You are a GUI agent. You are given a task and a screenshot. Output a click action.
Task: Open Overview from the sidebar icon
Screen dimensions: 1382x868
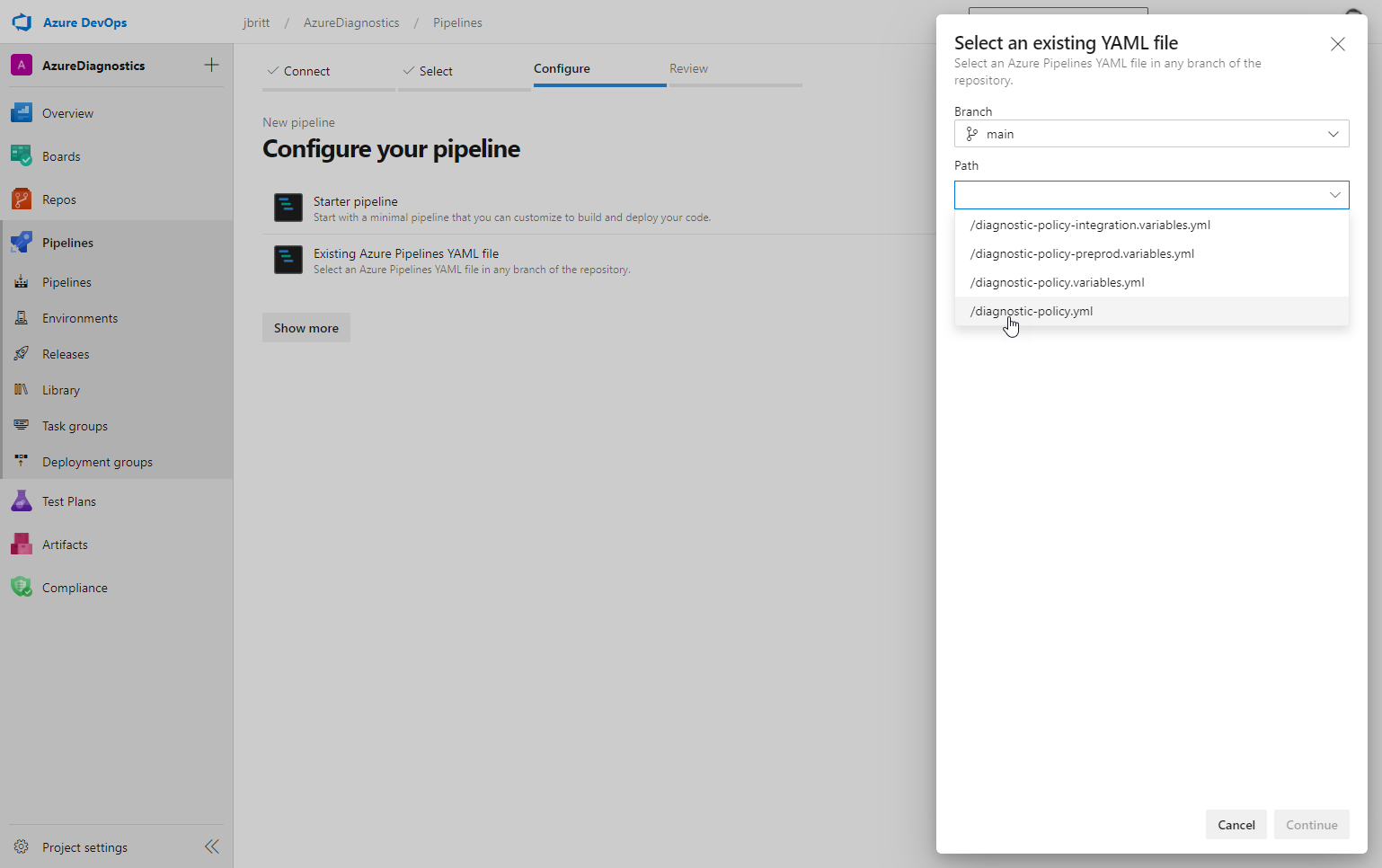coord(22,113)
